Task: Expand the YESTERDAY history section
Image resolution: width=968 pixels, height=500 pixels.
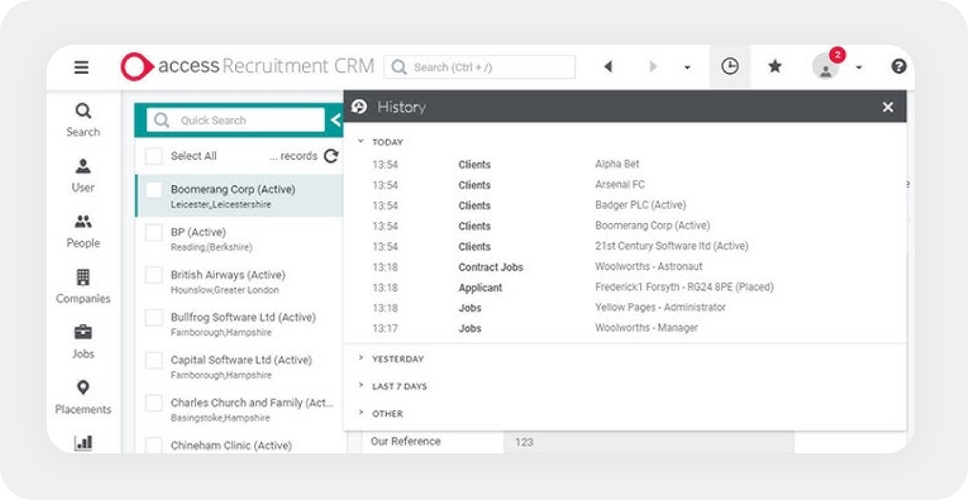Action: [x=361, y=358]
